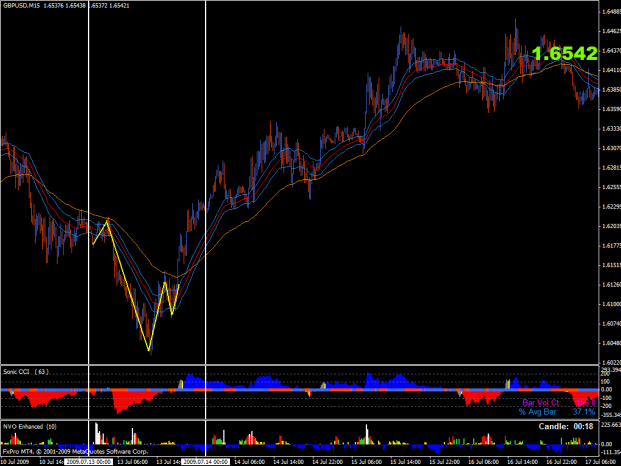Click the highlighted 2009.07.14 00:00 date label

coord(205,462)
